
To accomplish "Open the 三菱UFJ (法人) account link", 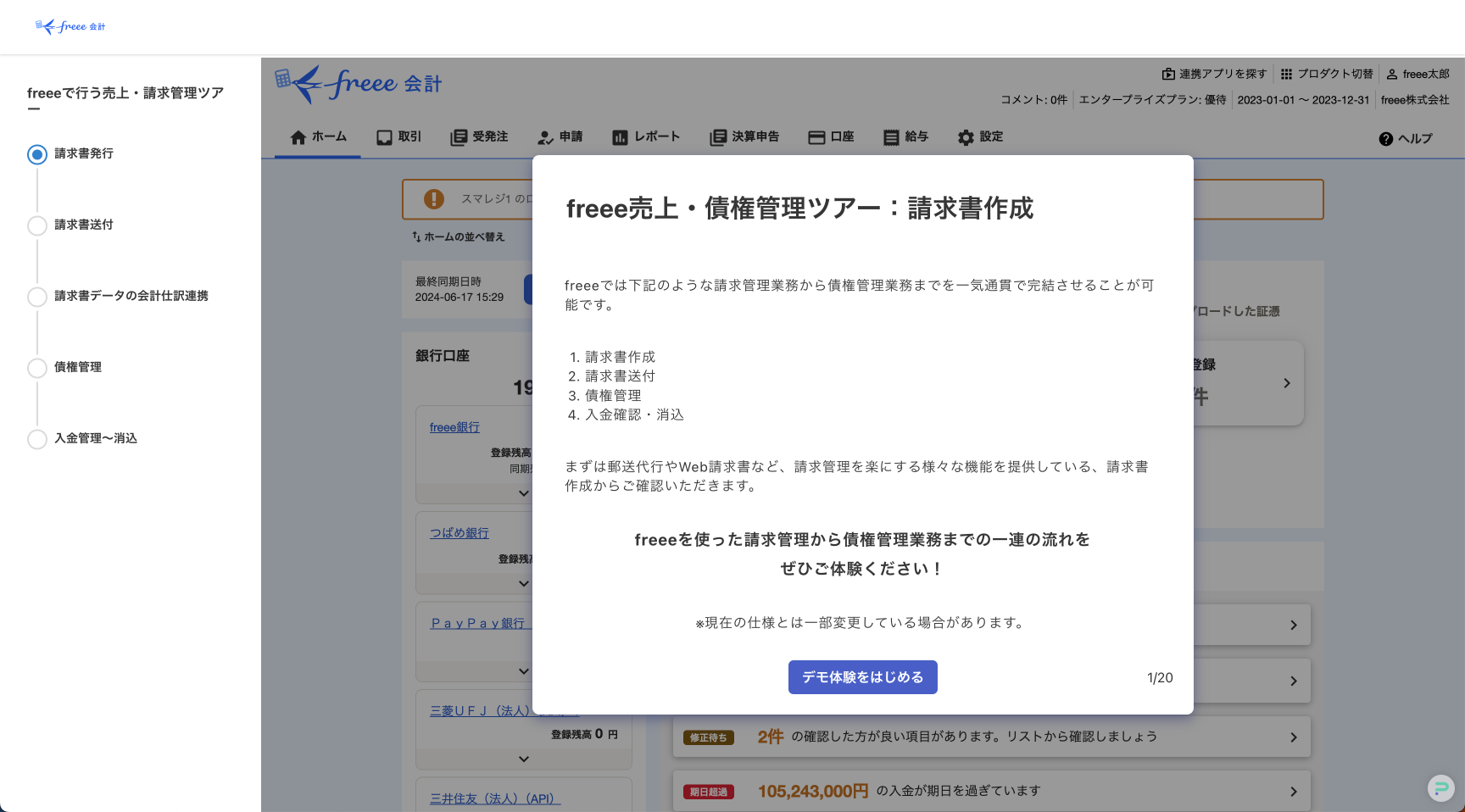I will pos(480,711).
